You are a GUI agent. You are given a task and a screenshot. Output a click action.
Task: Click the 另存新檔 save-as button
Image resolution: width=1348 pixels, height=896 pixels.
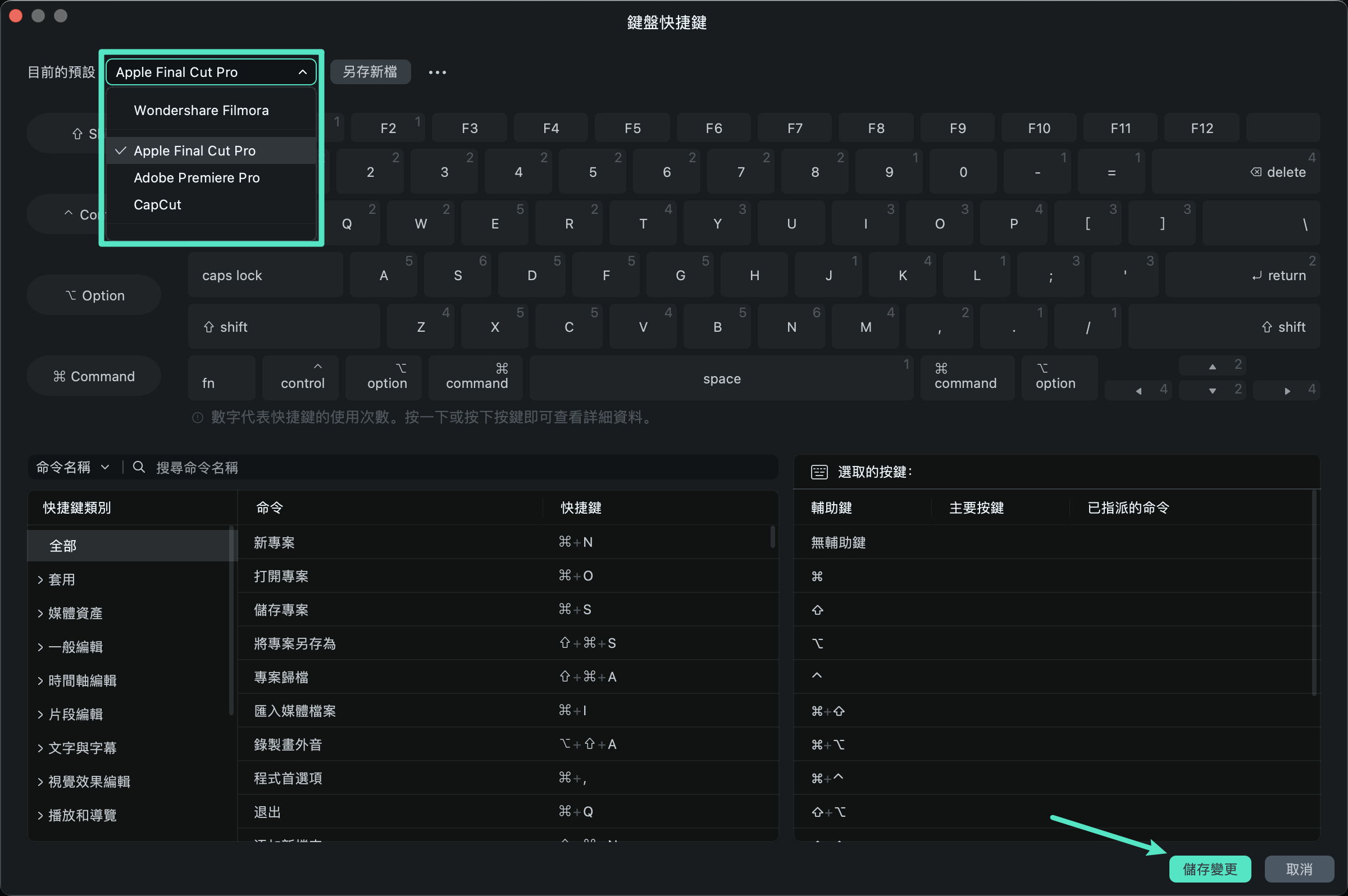pos(370,72)
